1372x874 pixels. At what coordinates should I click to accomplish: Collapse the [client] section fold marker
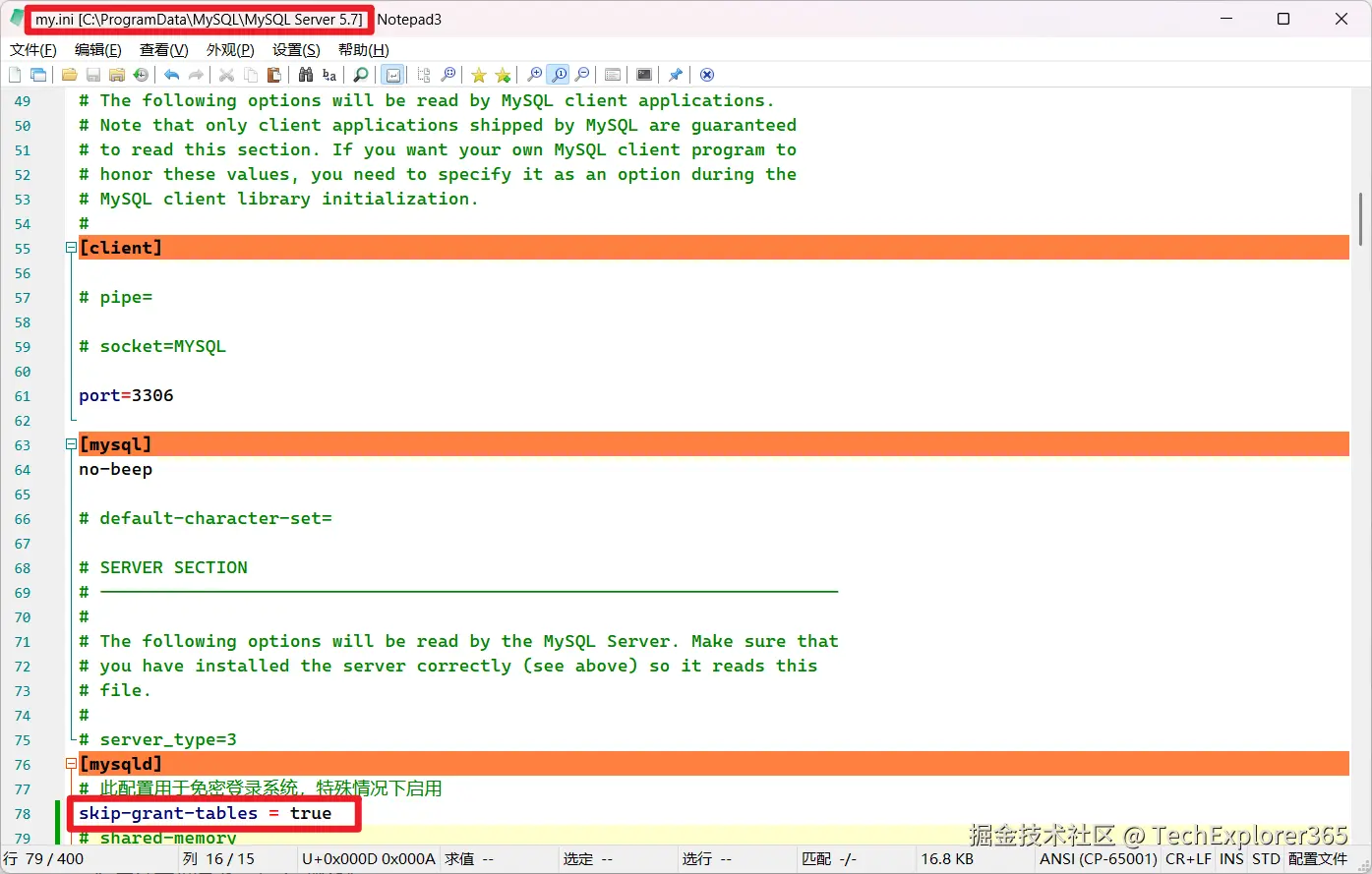click(71, 248)
